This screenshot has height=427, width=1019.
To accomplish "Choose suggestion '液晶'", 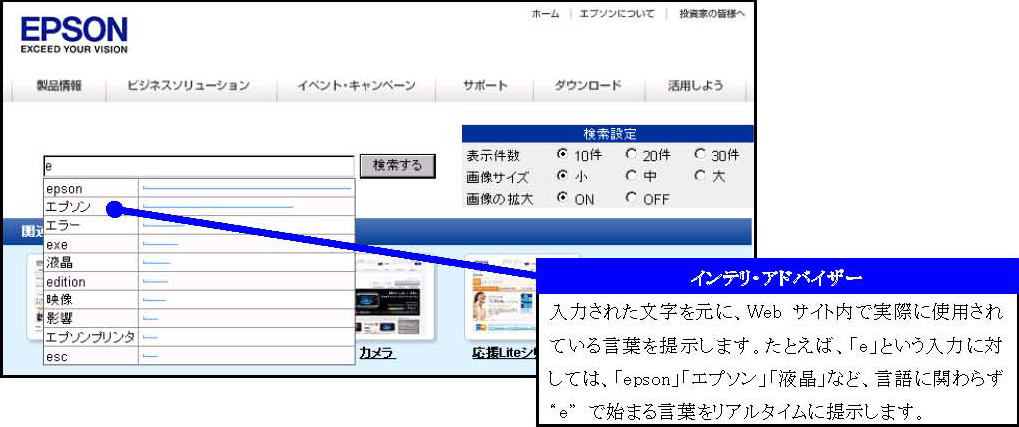I will 199,263.
